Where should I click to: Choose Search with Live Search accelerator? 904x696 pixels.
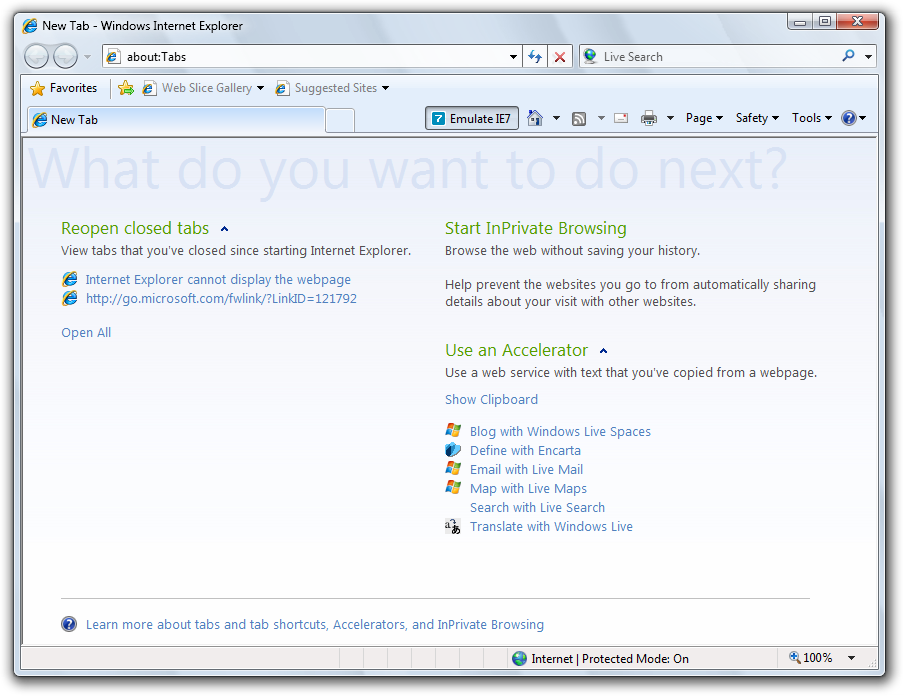click(x=537, y=507)
